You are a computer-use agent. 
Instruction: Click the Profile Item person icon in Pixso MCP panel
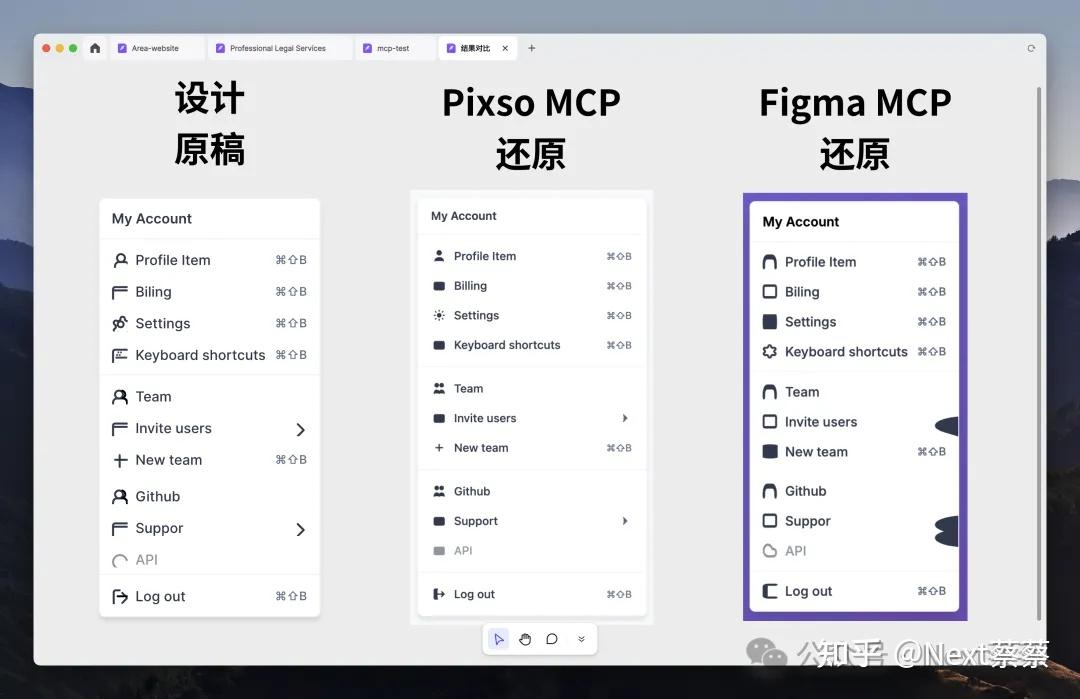click(437, 255)
